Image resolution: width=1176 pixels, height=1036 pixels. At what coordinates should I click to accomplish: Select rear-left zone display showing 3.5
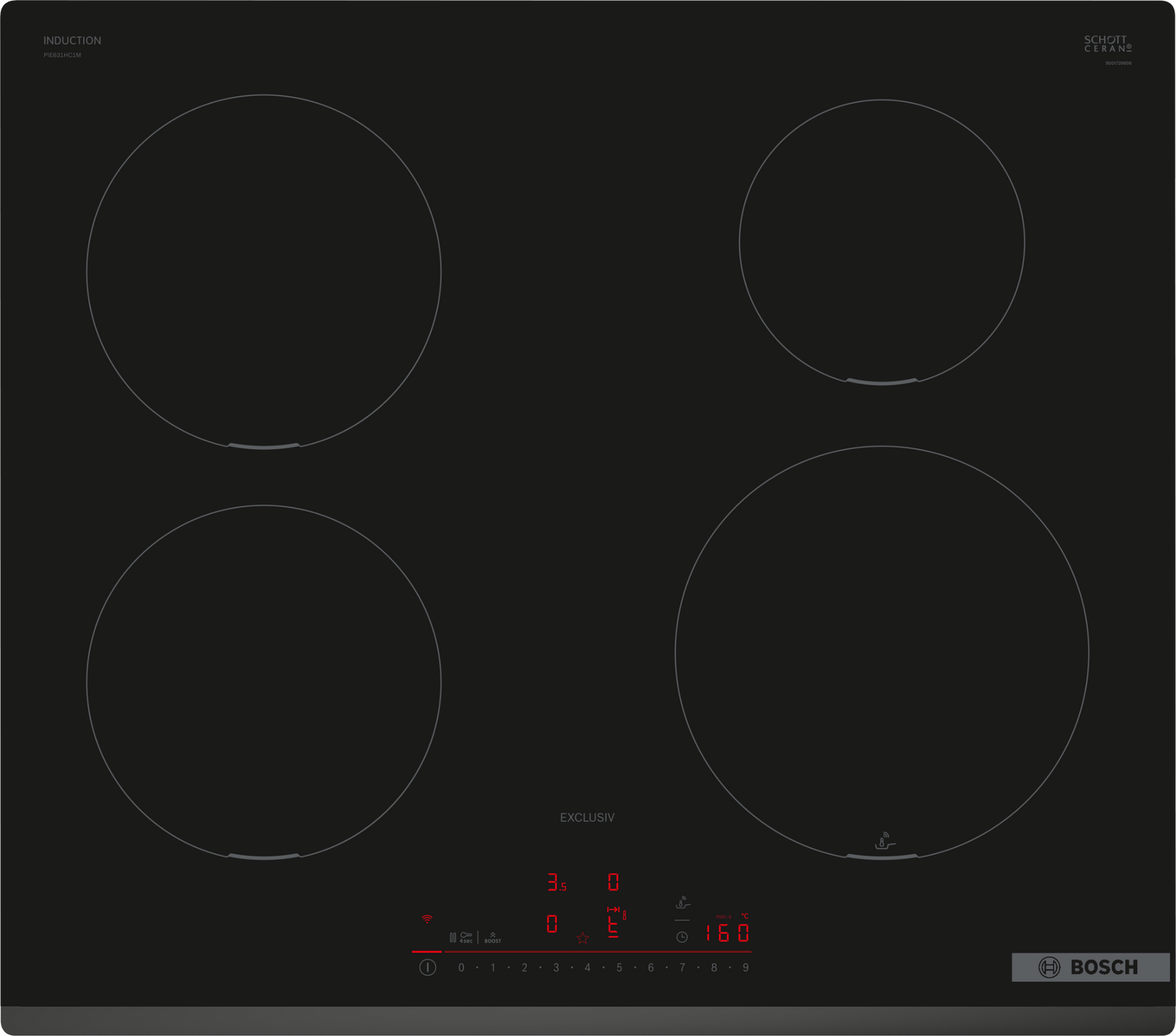tap(557, 882)
